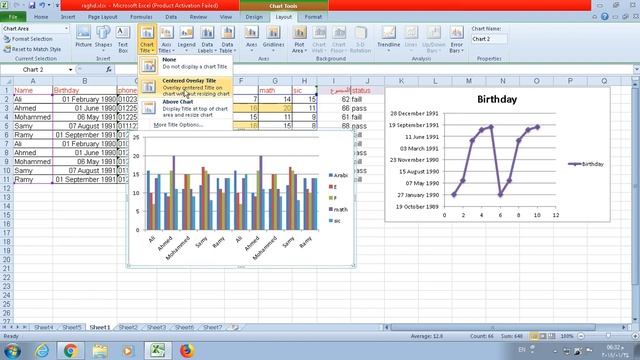
Task: Open the Picture insert tool
Action: [83, 38]
